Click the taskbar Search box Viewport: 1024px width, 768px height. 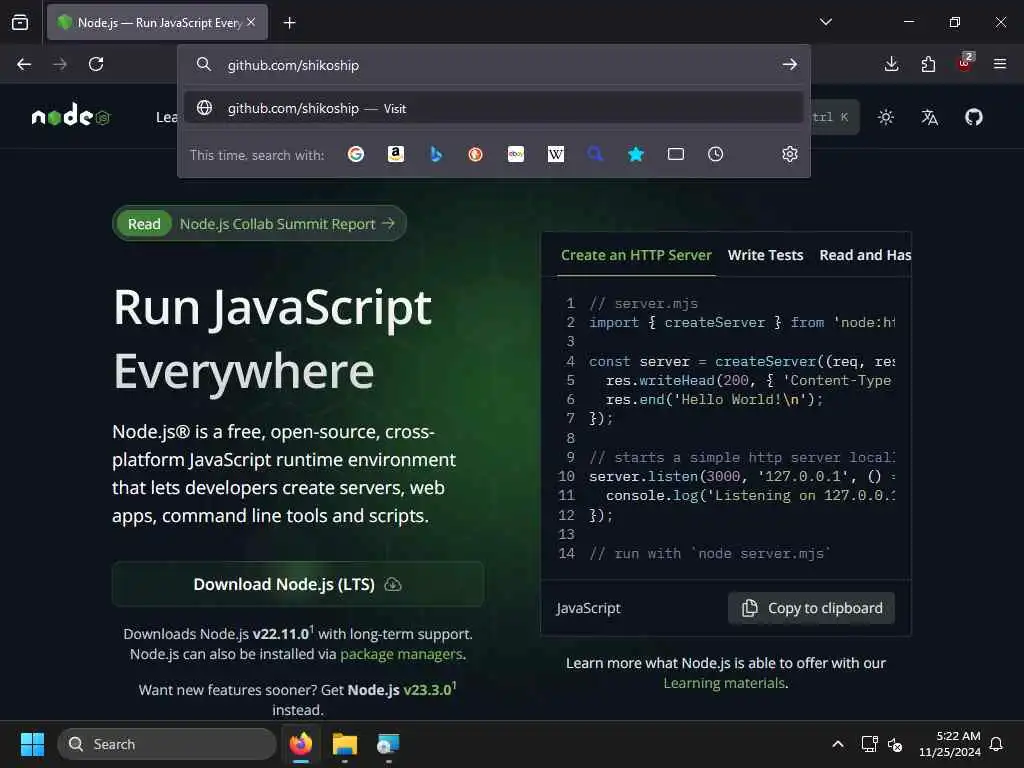tap(167, 744)
